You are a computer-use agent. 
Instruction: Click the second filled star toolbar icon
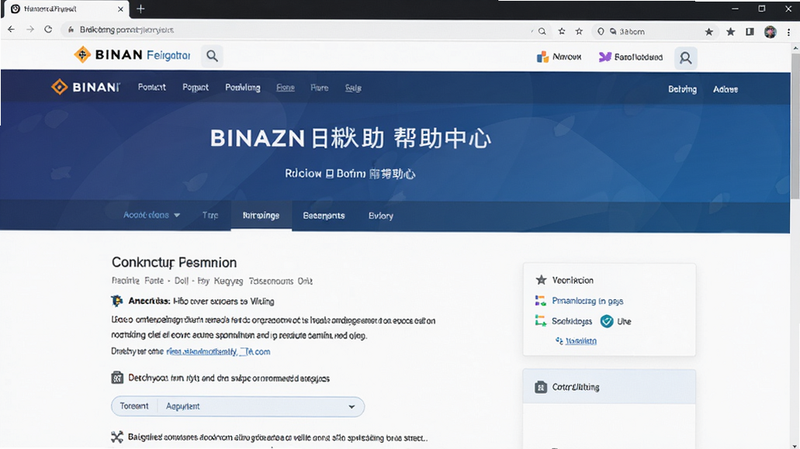tap(731, 32)
